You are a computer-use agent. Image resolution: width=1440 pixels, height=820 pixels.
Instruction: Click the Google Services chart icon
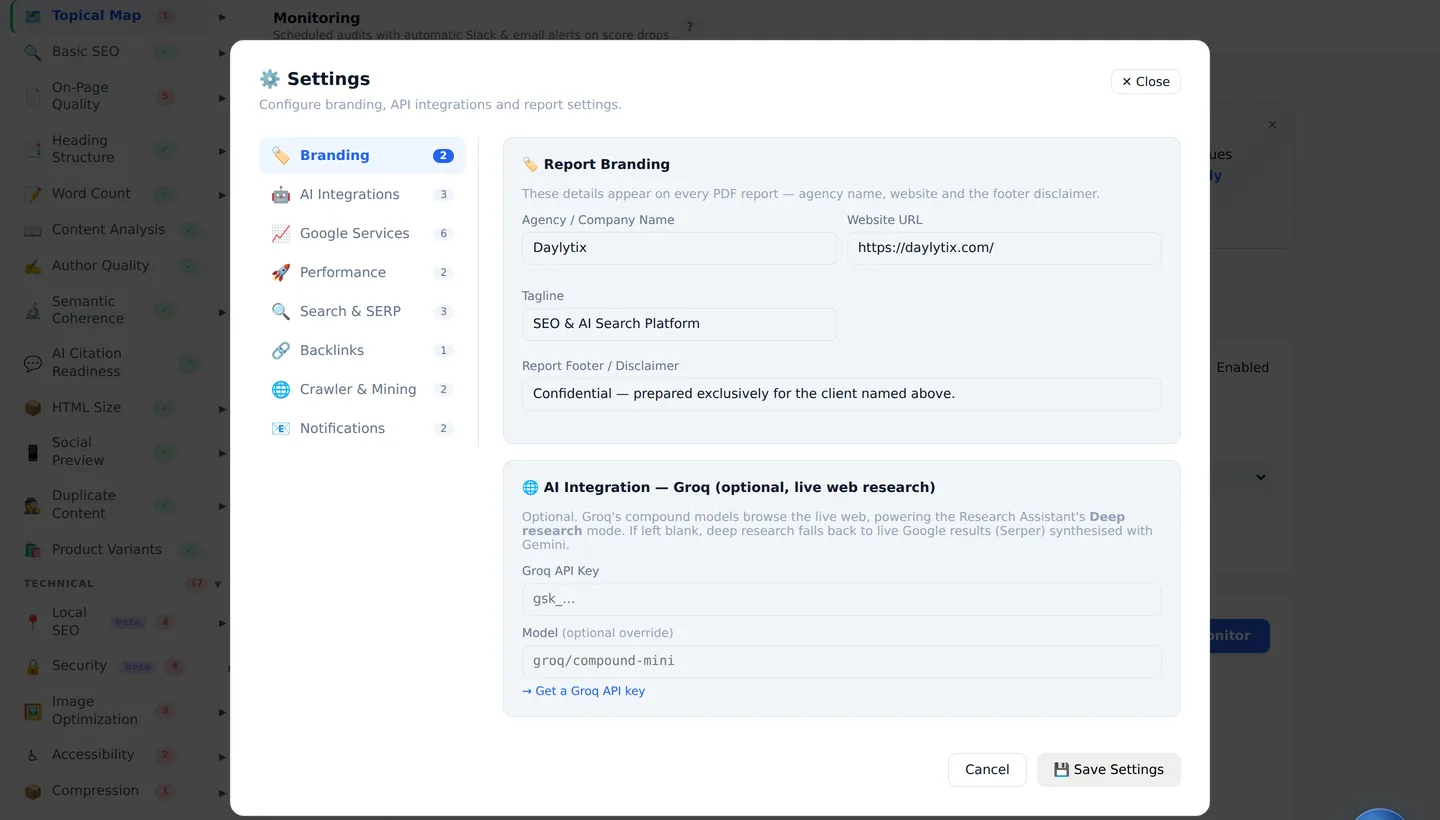(281, 233)
